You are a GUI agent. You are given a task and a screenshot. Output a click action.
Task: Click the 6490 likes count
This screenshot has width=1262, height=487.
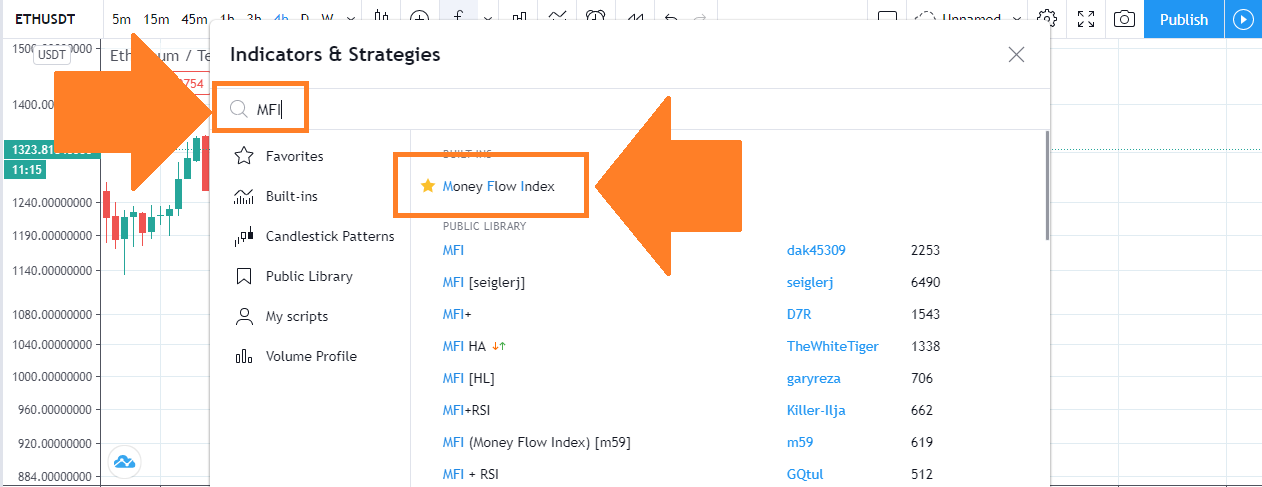(925, 282)
